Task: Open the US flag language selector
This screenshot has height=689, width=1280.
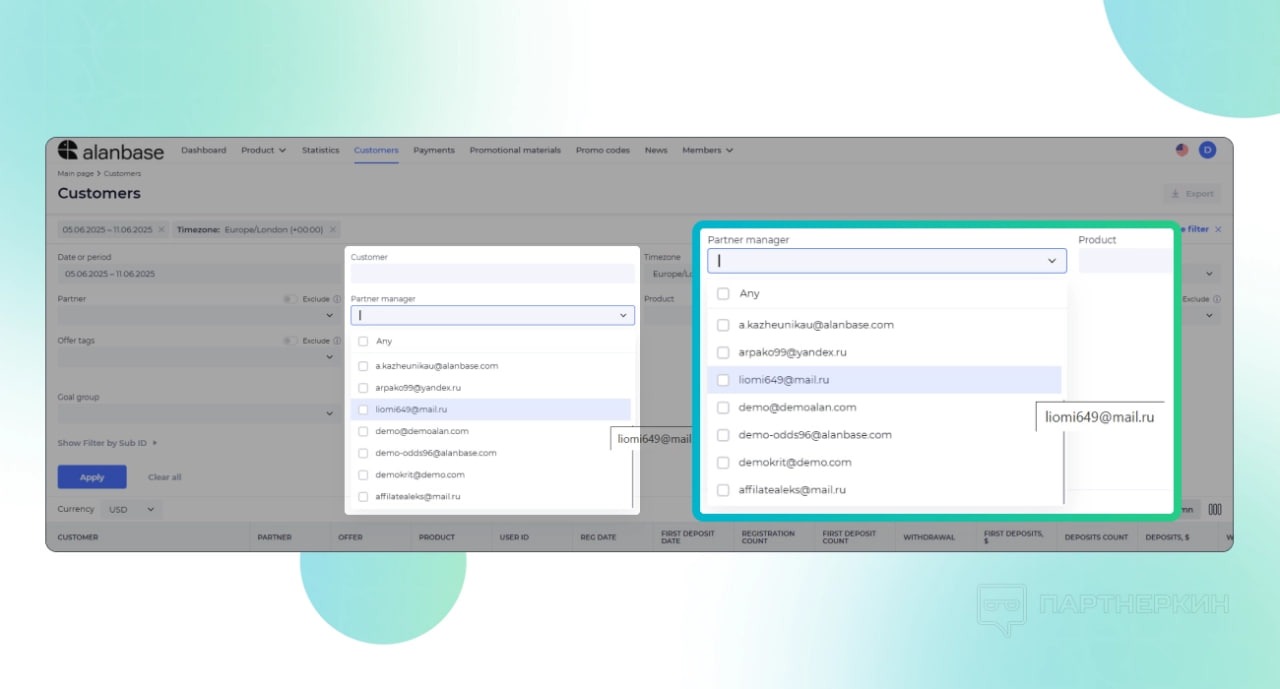Action: (x=1182, y=150)
